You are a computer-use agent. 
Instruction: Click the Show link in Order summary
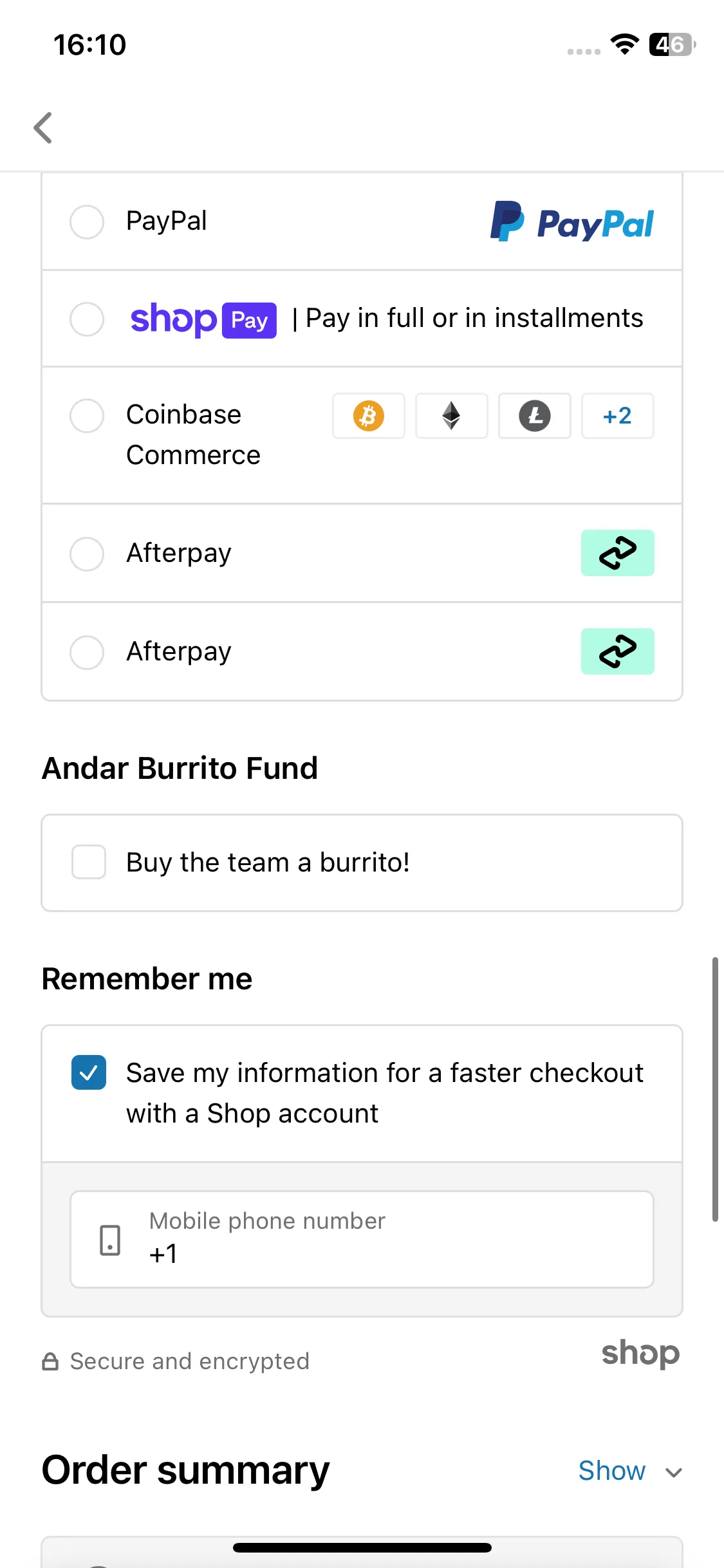[611, 1471]
